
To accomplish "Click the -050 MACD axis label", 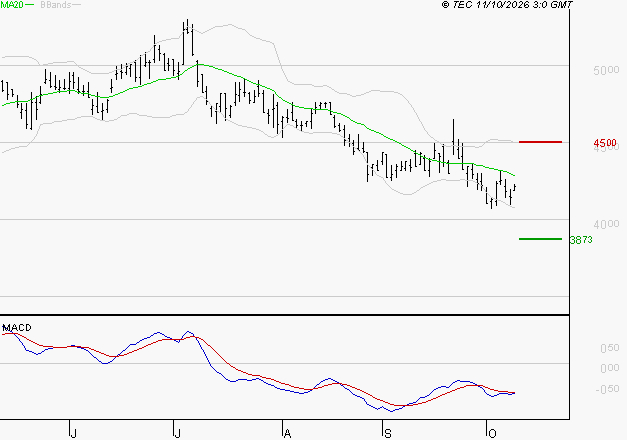I will (607, 389).
